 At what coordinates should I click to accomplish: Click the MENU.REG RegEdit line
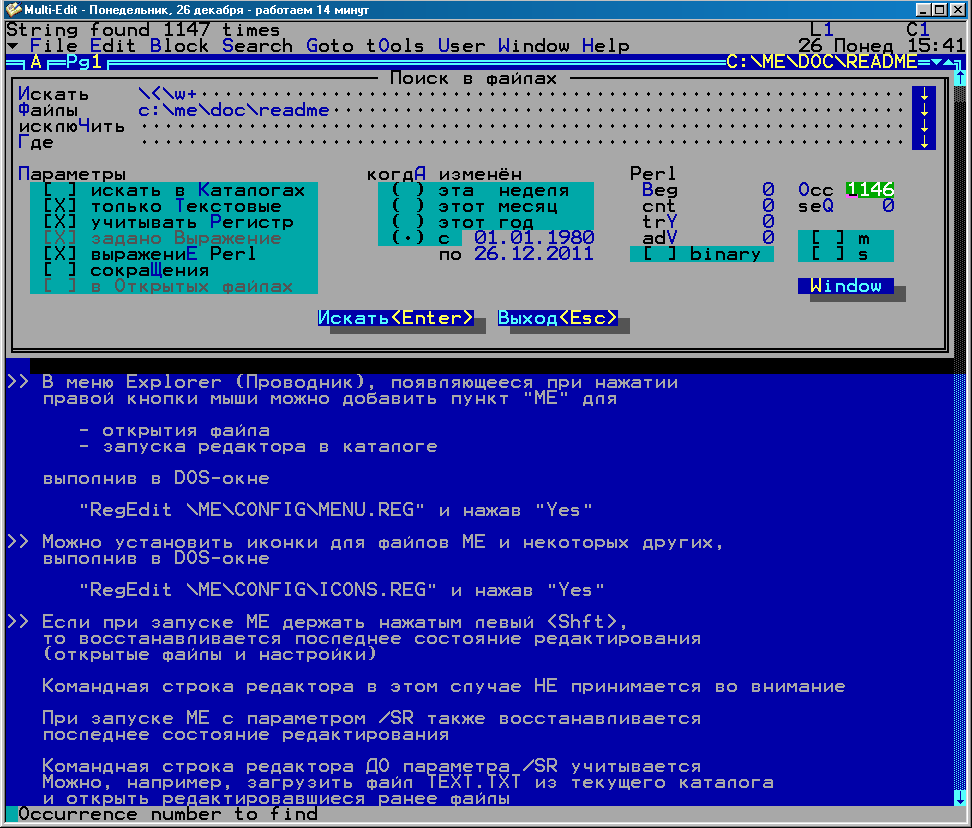(336, 510)
